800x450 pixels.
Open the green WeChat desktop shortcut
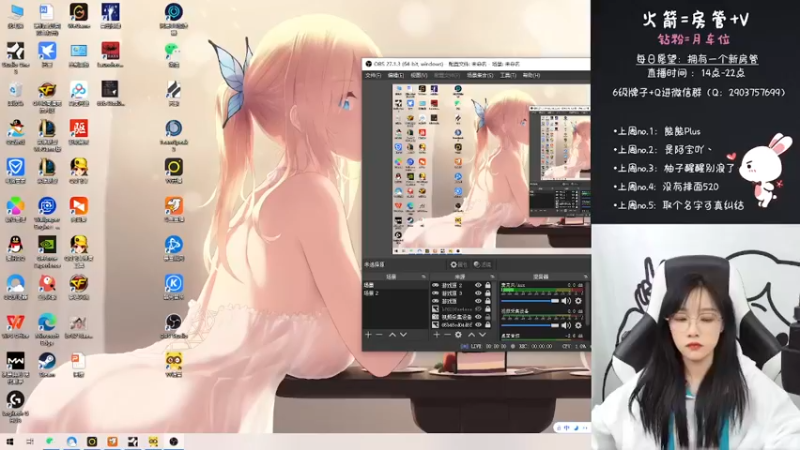click(173, 55)
